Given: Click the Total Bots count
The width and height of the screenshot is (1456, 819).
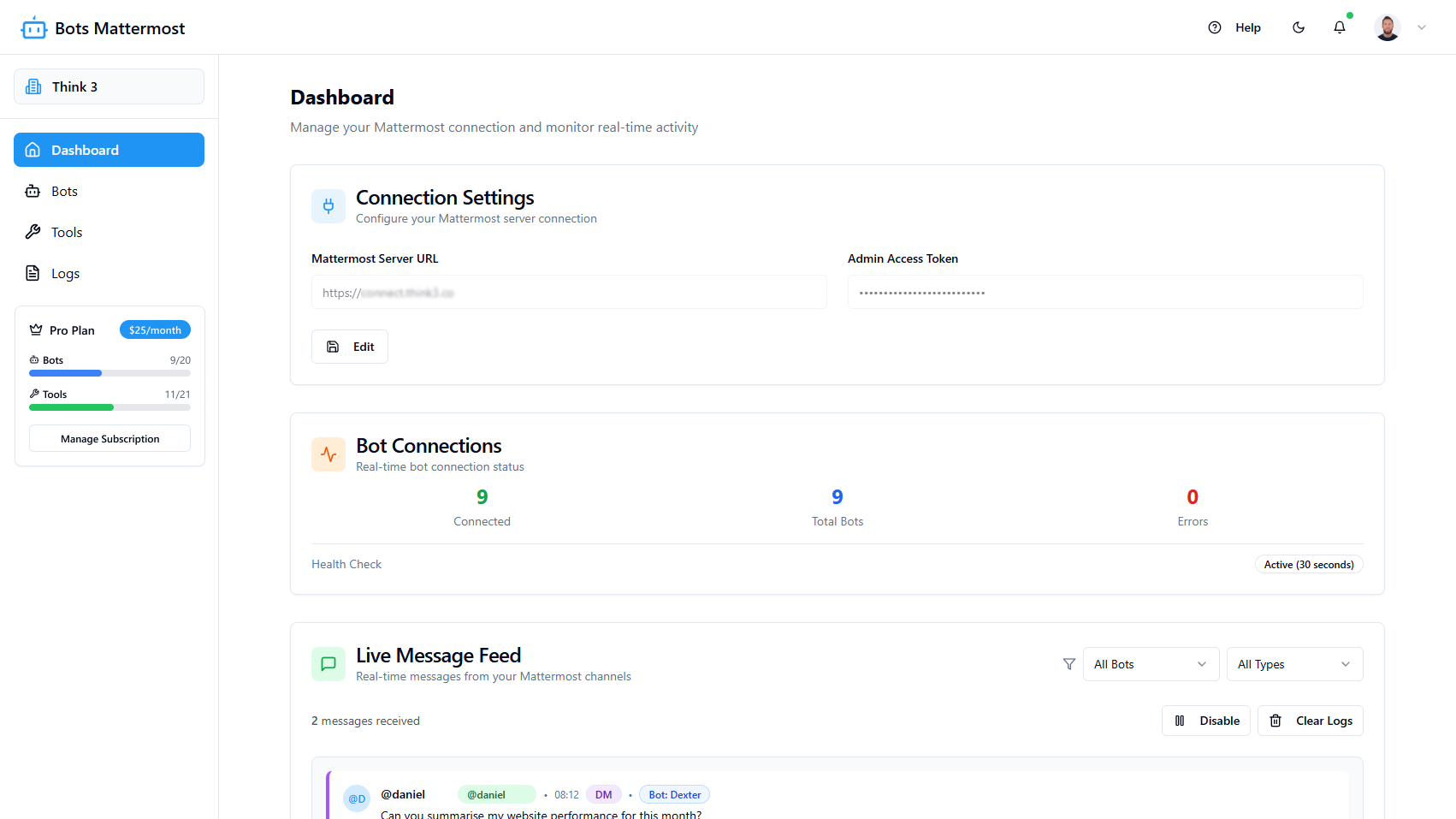Looking at the screenshot, I should click(837, 497).
